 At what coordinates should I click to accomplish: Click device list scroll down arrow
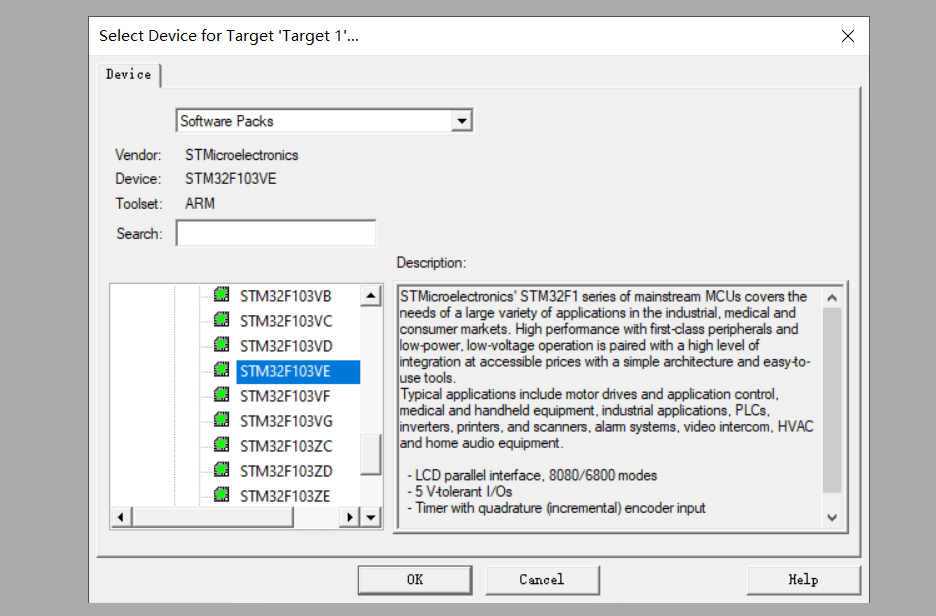coord(371,517)
